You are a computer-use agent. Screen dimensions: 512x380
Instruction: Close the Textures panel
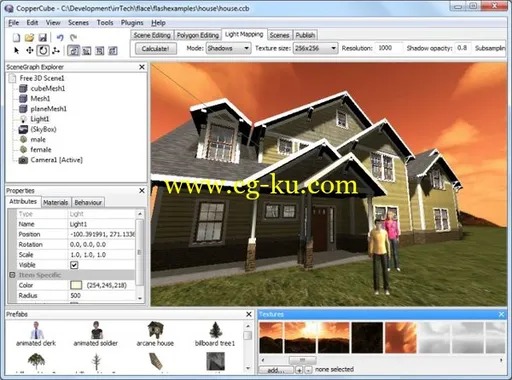(x=501, y=314)
